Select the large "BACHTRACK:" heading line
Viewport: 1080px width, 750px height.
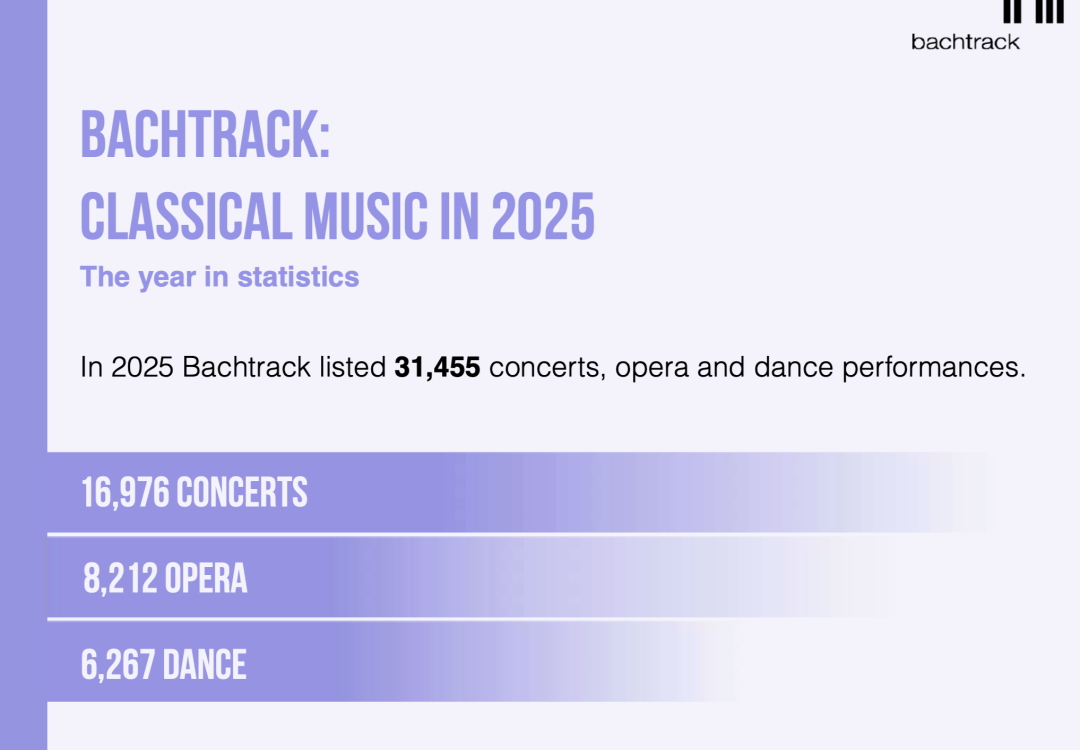205,136
